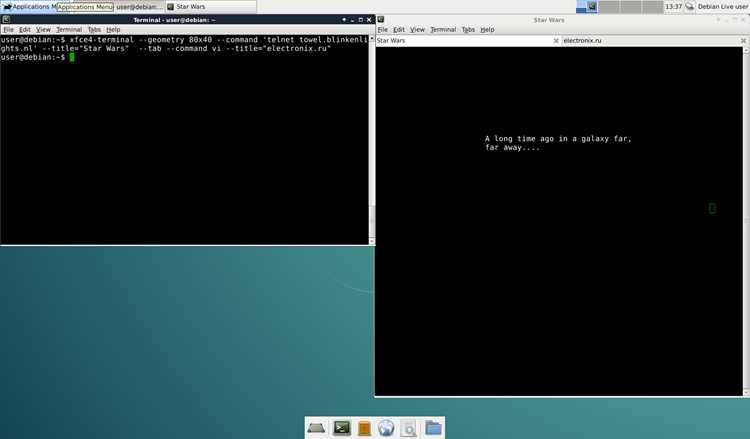The image size is (750, 439).
Task: Click window menu icon of Star Wars titlebar
Action: coord(381,20)
